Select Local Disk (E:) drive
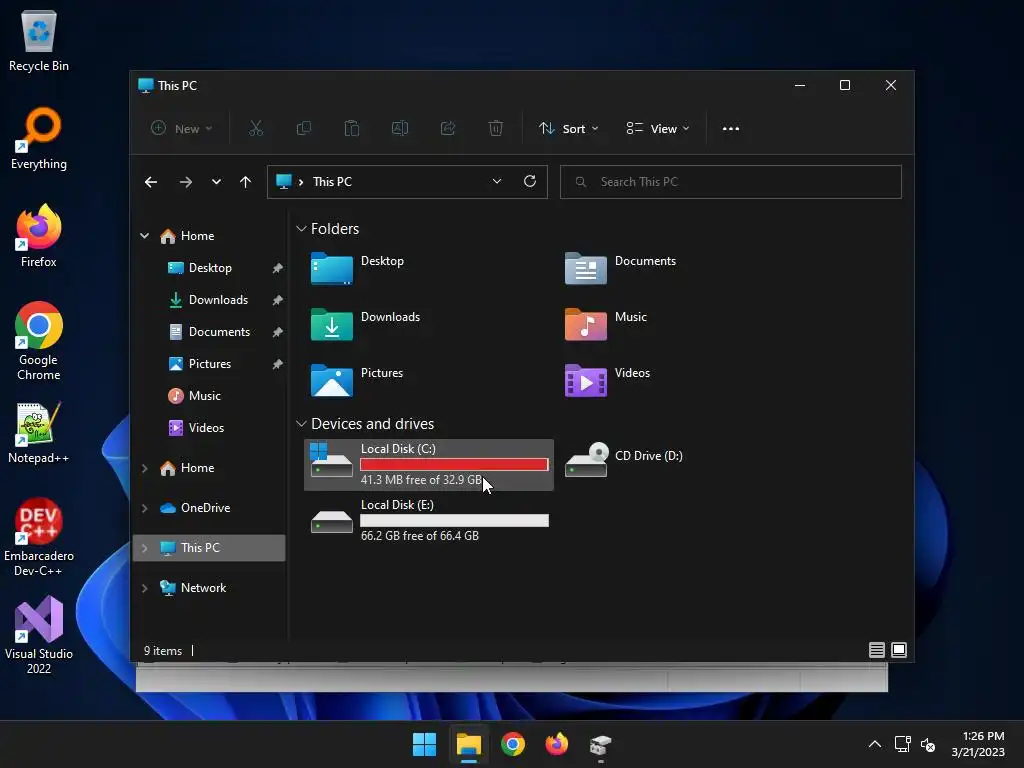 (429, 520)
